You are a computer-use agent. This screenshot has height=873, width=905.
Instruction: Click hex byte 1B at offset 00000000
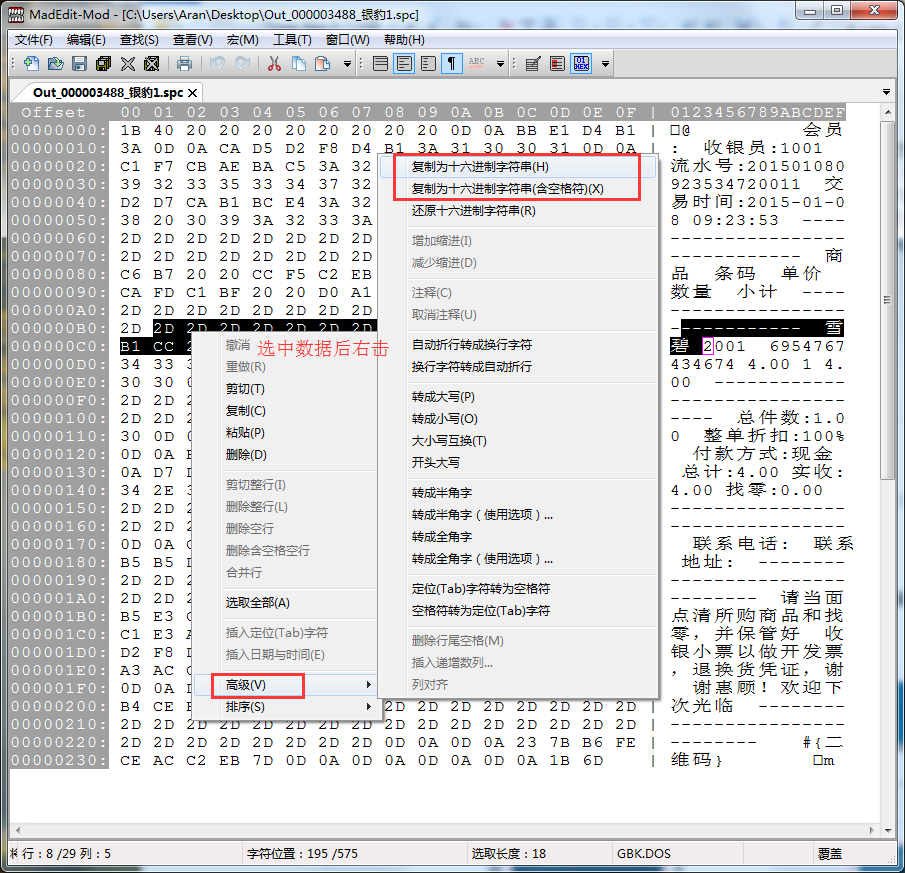pyautogui.click(x=130, y=130)
